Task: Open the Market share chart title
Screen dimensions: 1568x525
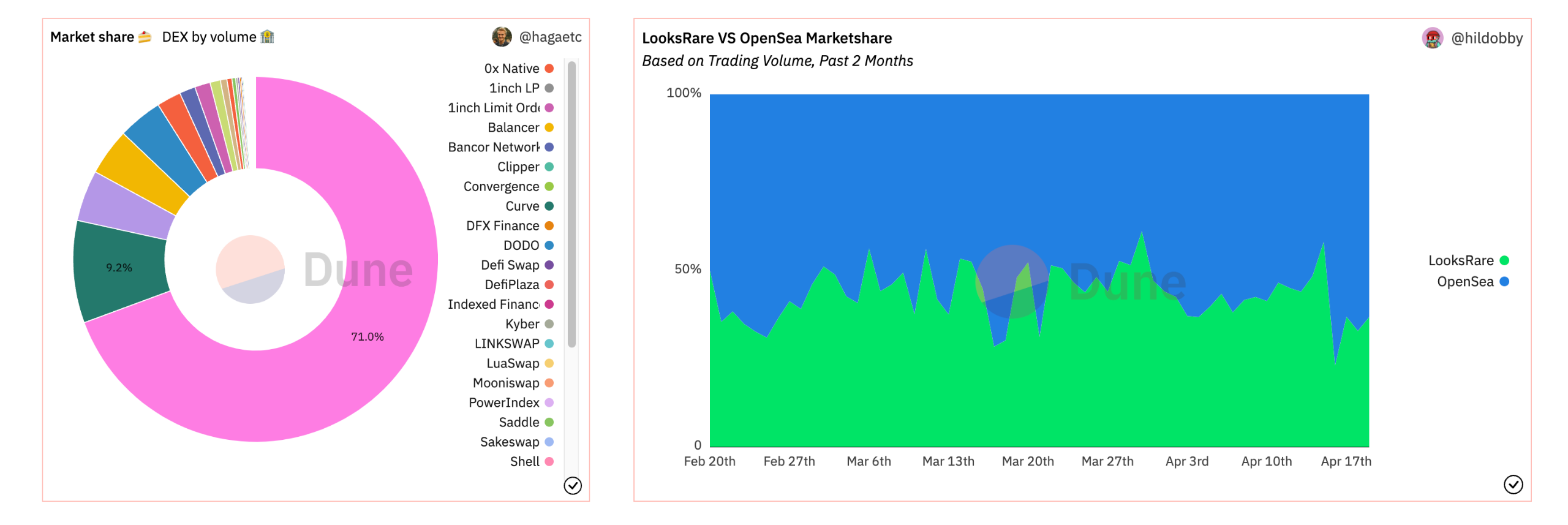Action: [92, 37]
